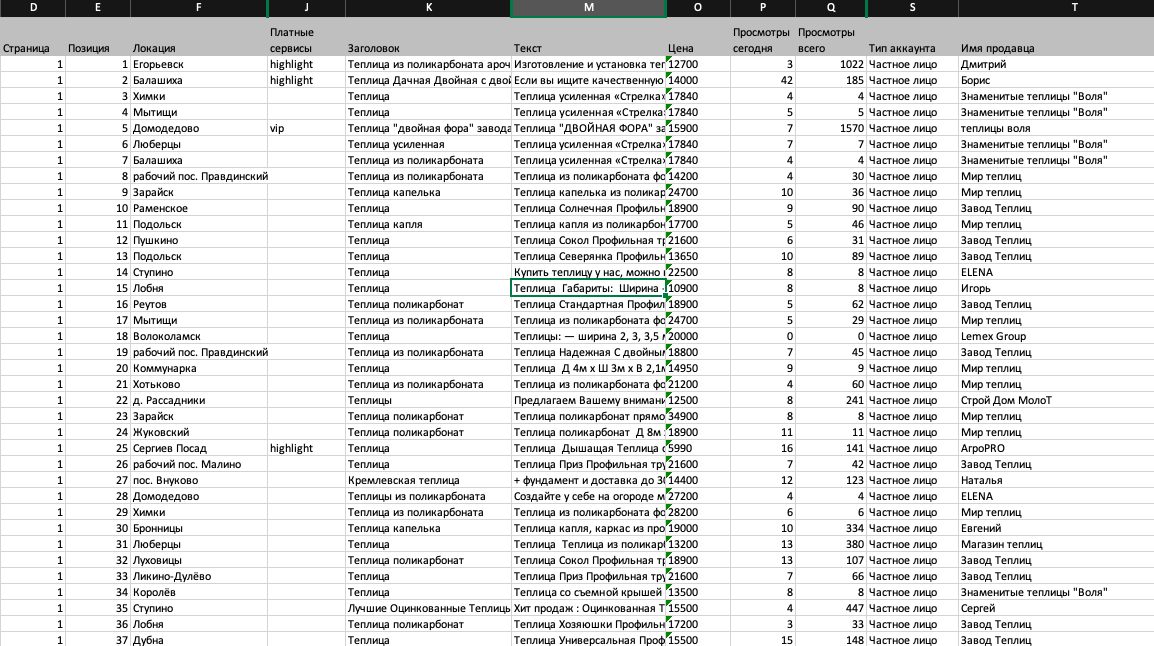Select column D header

click(32, 7)
